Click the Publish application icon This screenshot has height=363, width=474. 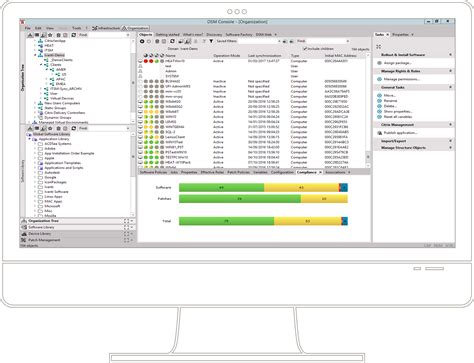tap(379, 133)
